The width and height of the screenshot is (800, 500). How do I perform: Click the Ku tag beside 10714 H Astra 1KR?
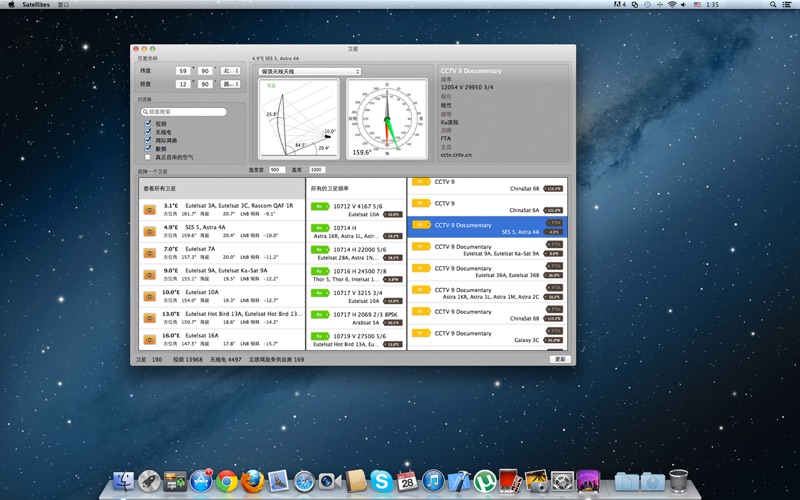pyautogui.click(x=320, y=228)
